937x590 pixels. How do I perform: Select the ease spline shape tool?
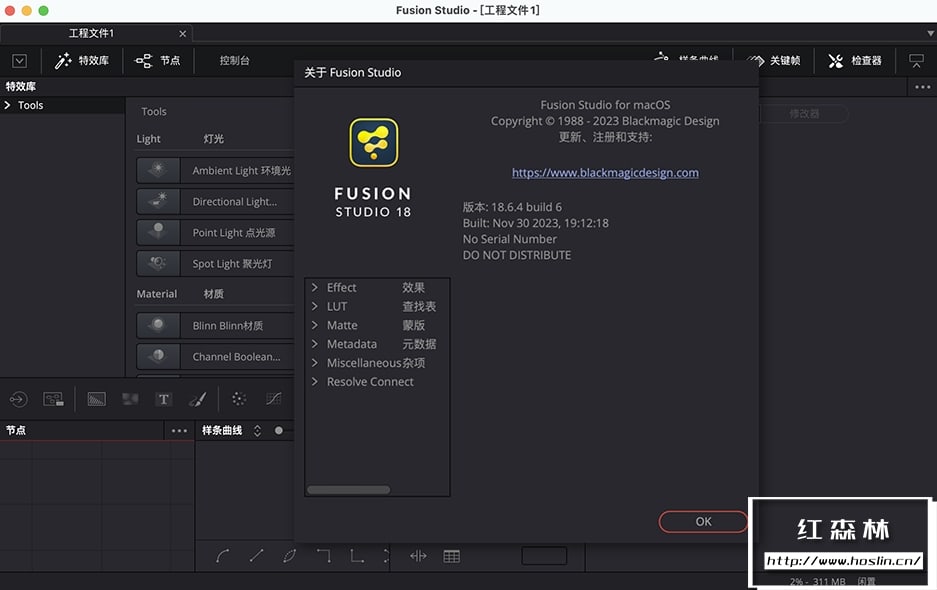290,556
